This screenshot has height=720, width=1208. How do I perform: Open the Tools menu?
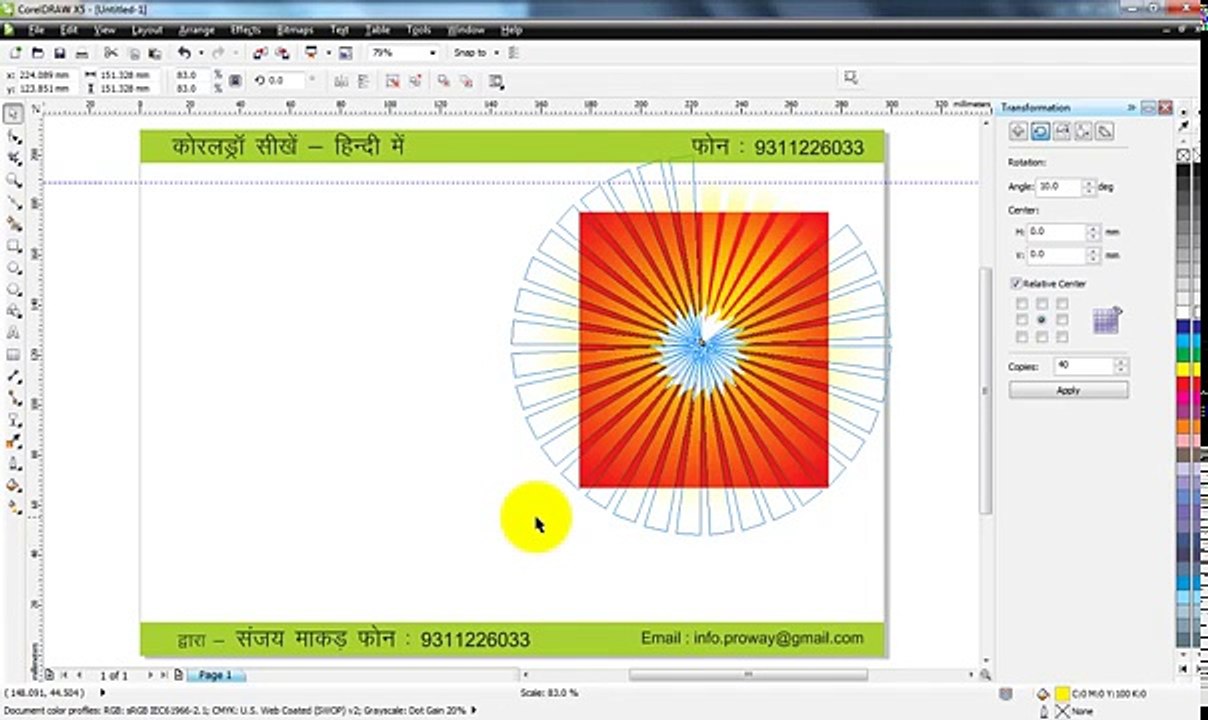pos(419,30)
